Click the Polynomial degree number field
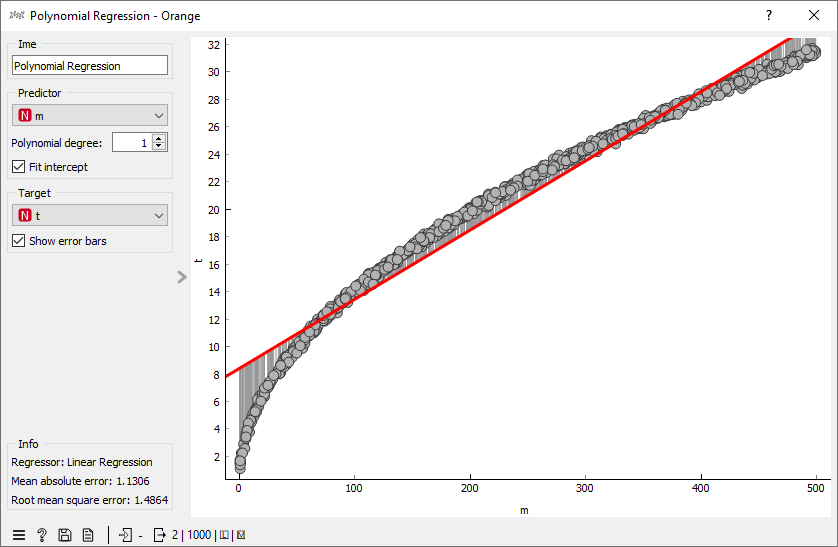 (131, 143)
